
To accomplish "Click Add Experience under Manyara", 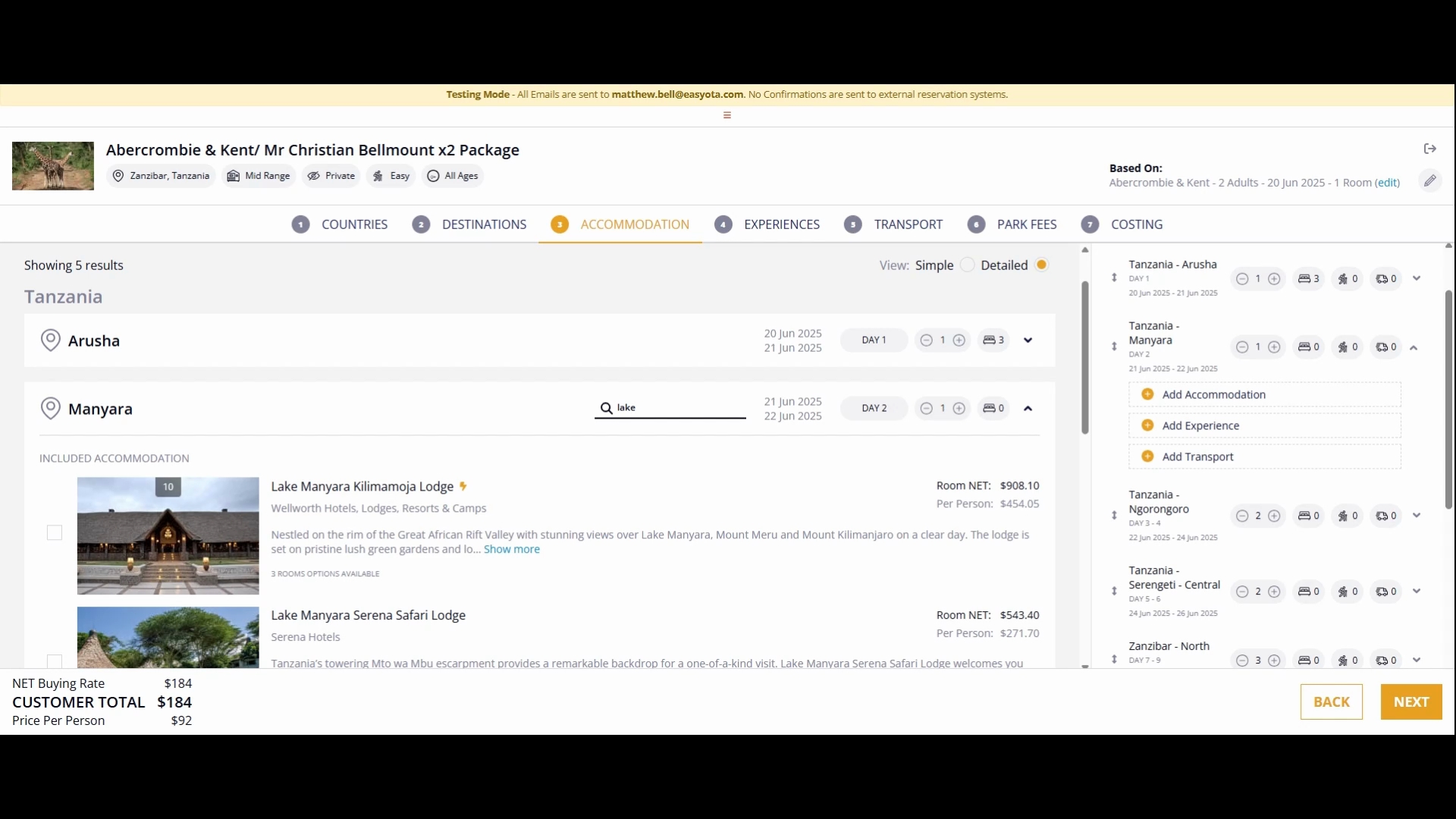I will pyautogui.click(x=1265, y=426).
